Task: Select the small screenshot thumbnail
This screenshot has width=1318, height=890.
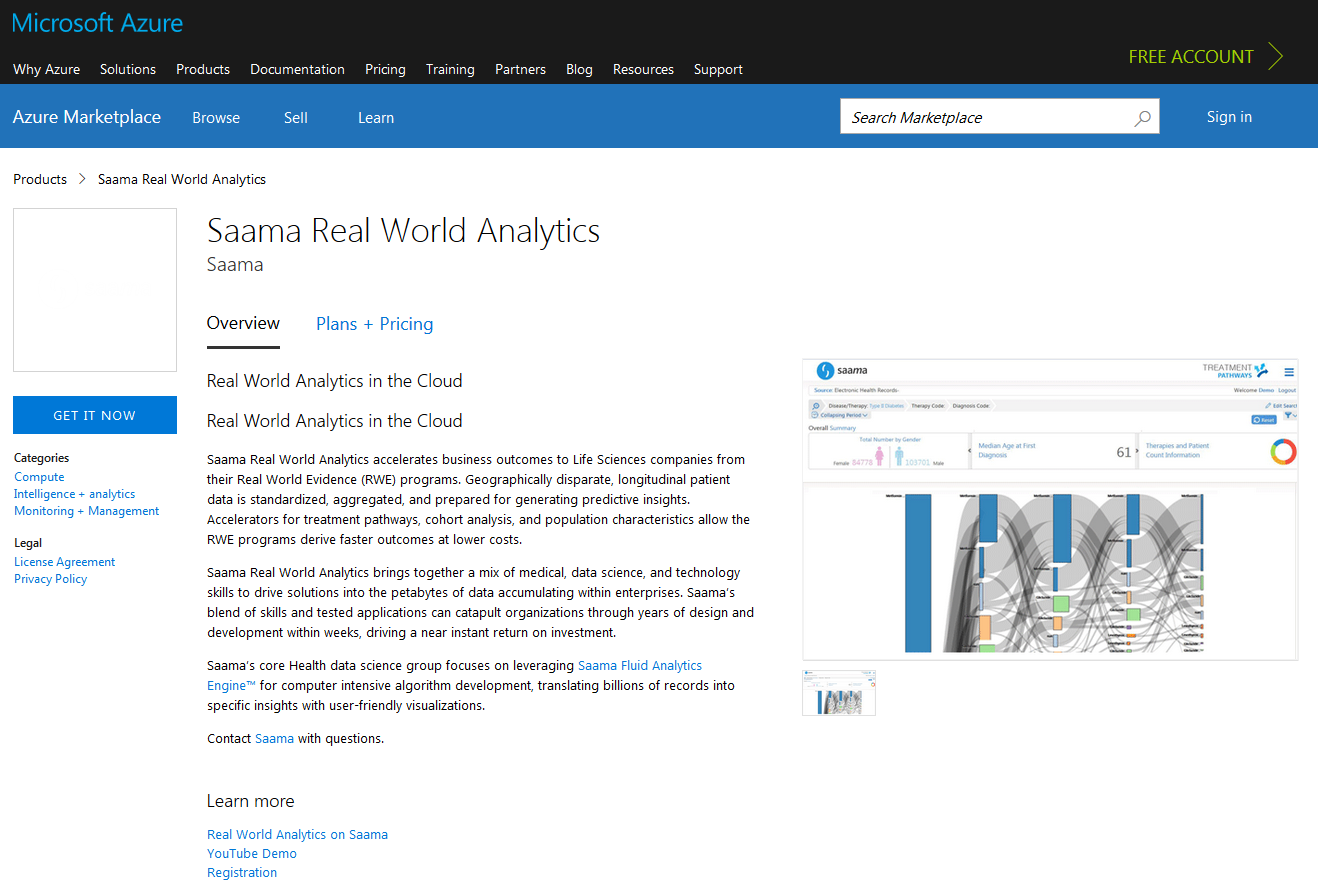Action: coord(838,693)
